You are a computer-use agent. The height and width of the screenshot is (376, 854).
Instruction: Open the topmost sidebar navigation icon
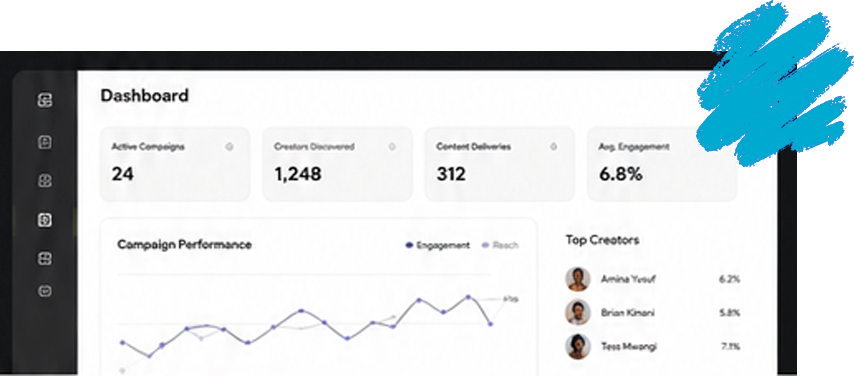click(45, 100)
